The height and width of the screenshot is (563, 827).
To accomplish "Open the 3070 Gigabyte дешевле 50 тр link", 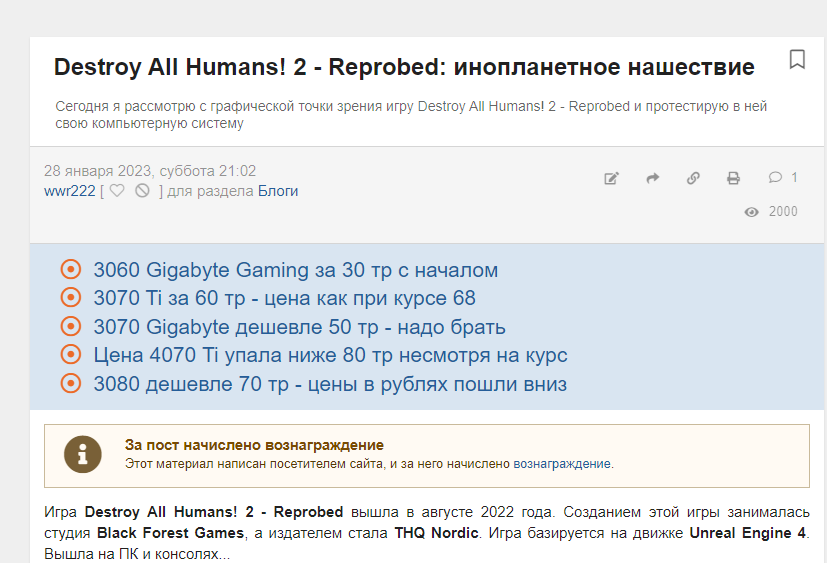I will (x=299, y=327).
